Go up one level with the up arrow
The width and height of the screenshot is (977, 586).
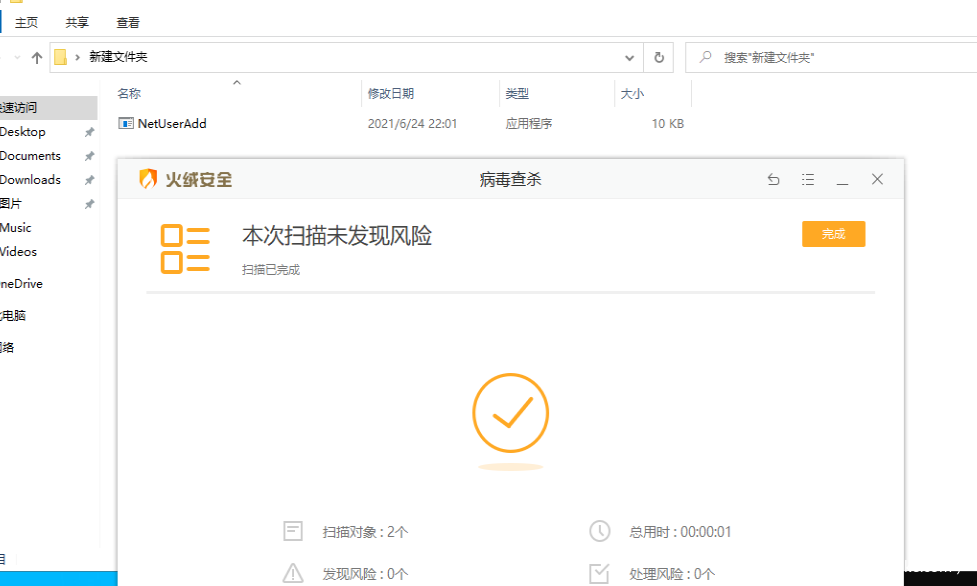(37, 58)
